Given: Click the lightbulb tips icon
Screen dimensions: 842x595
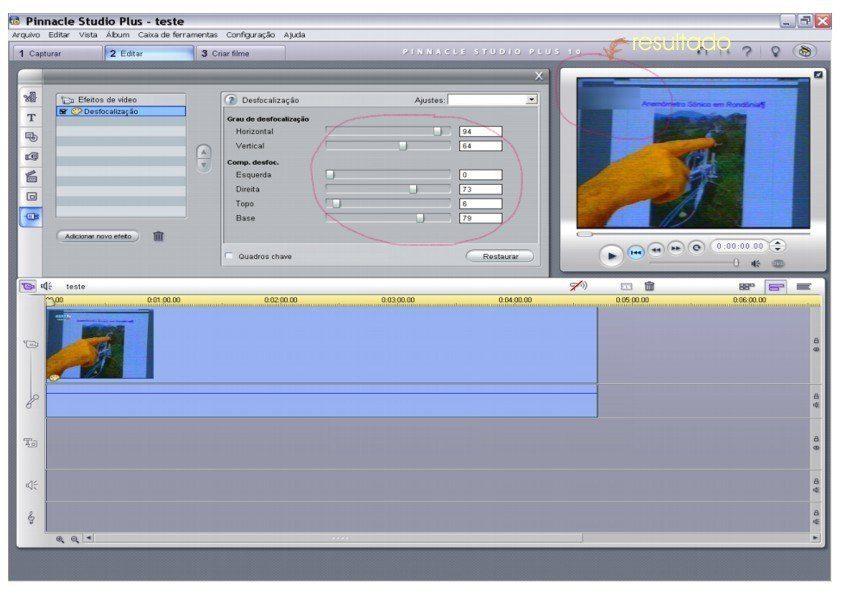Looking at the screenshot, I should coord(775,52).
